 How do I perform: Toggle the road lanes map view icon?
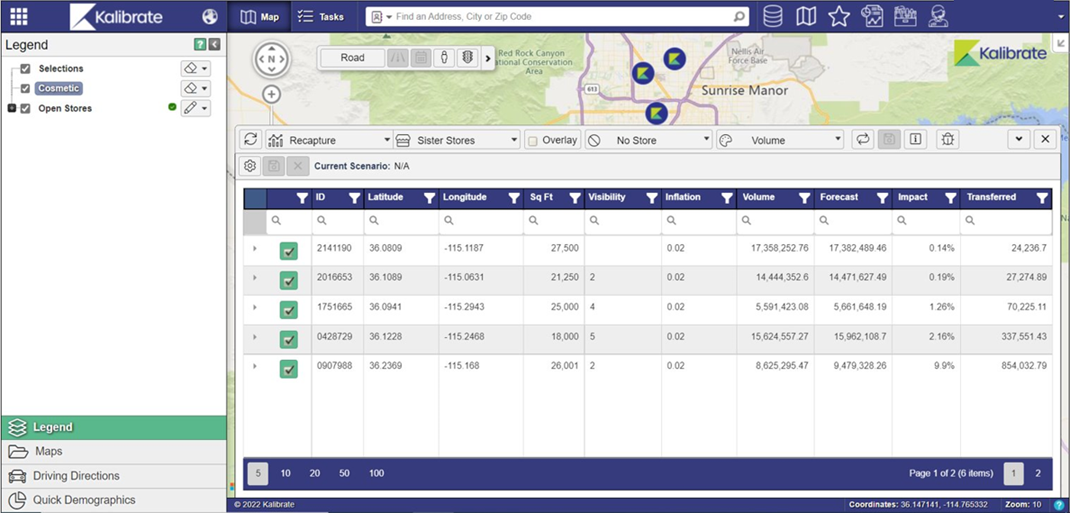coord(398,58)
